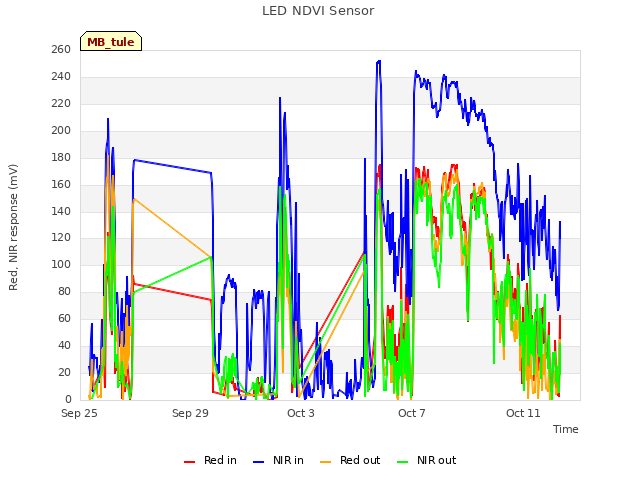Click the 'Red in' legend entry

210,460
